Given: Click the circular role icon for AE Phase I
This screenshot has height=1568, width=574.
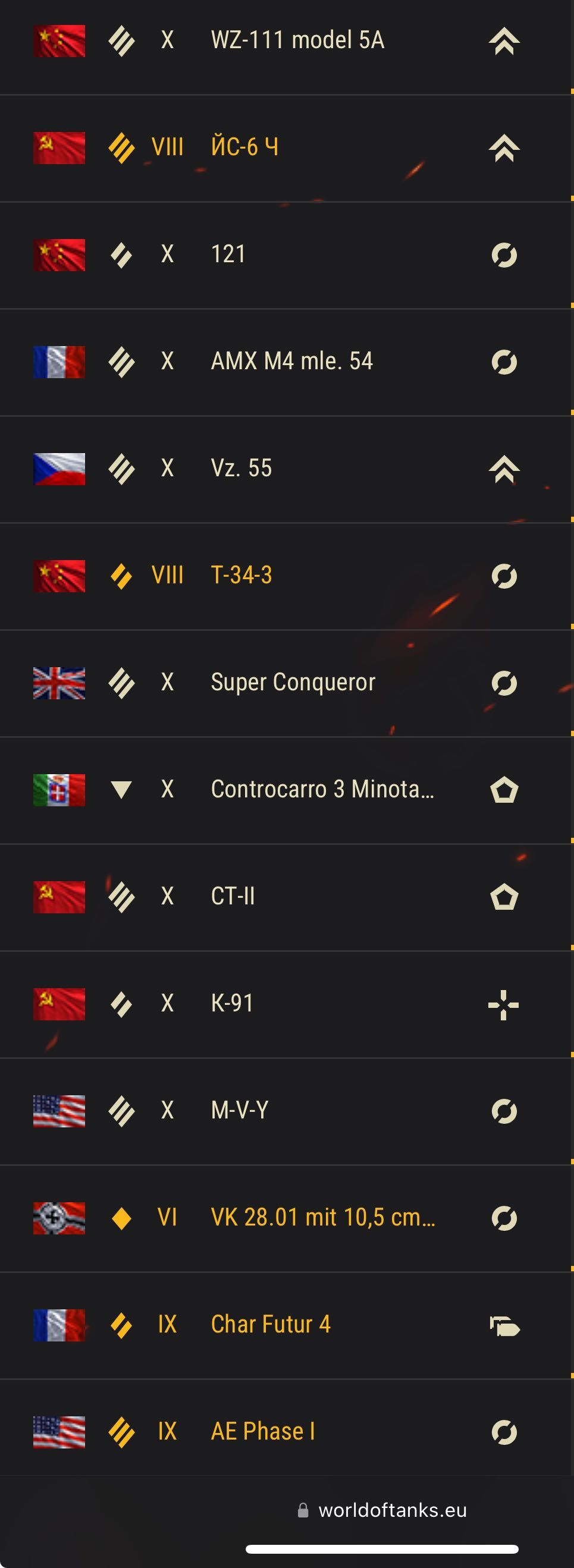Looking at the screenshot, I should coord(504,1432).
